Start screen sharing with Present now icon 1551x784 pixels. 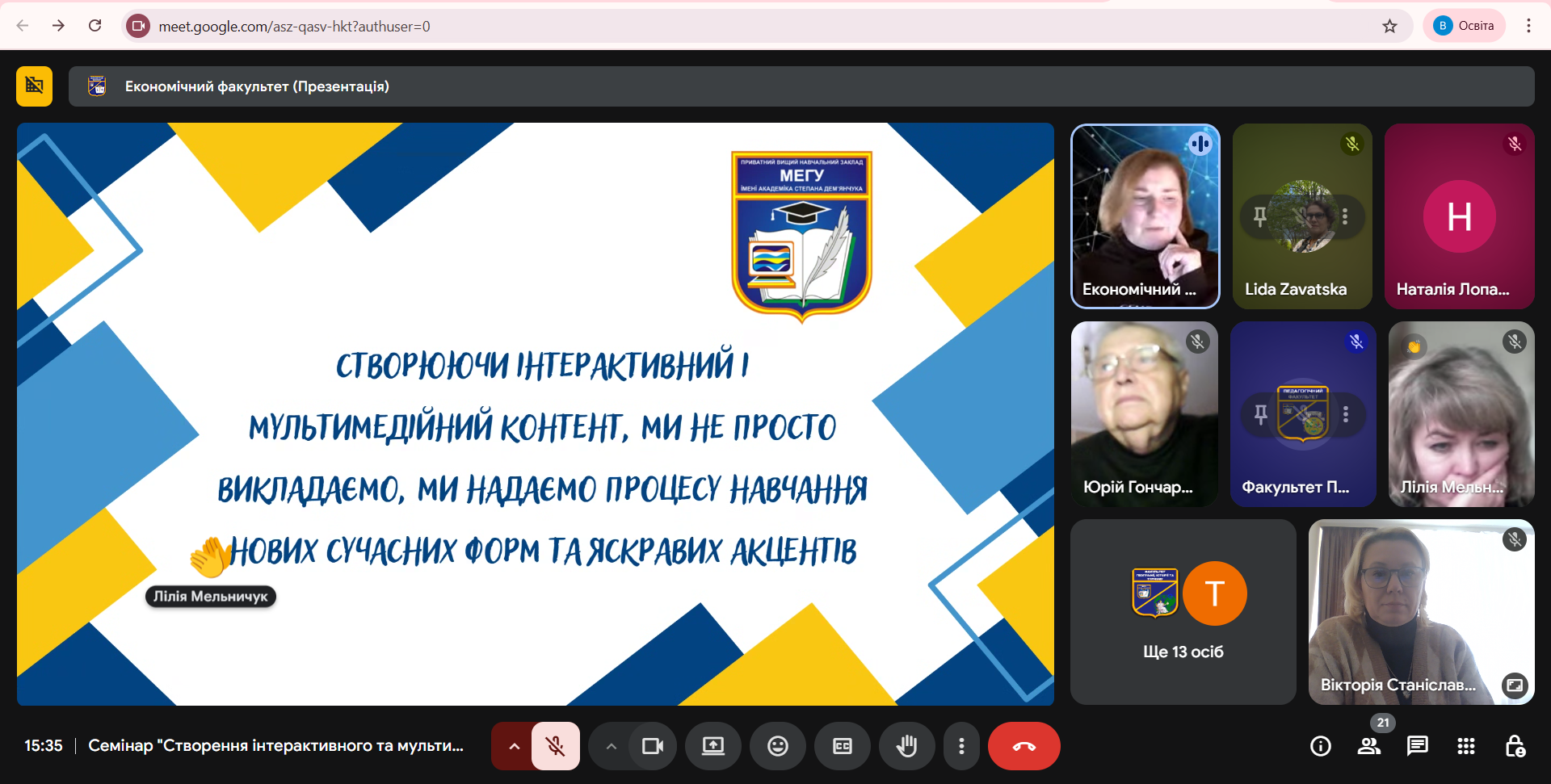712,746
